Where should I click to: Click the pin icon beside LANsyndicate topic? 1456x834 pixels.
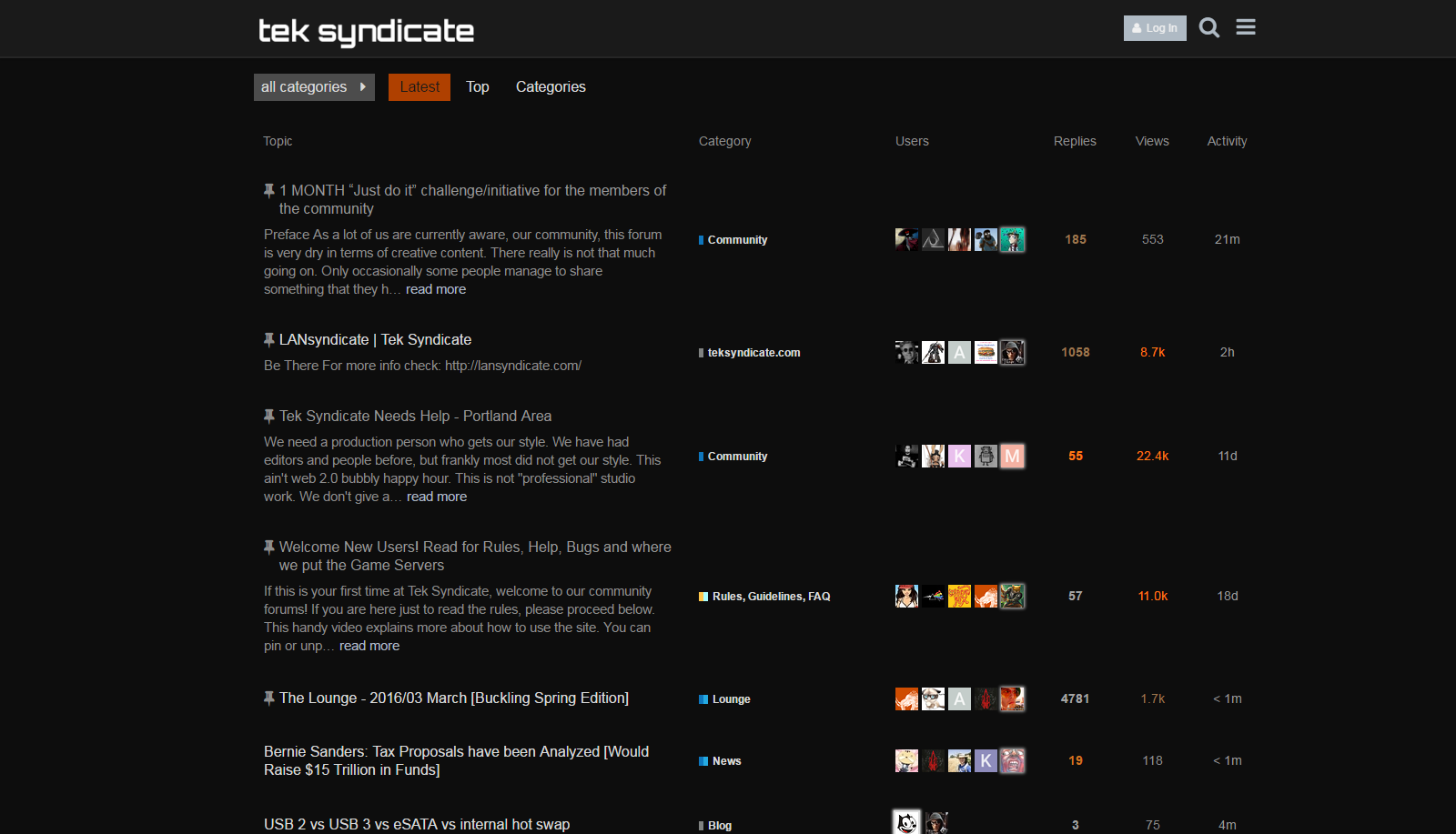pyautogui.click(x=269, y=339)
